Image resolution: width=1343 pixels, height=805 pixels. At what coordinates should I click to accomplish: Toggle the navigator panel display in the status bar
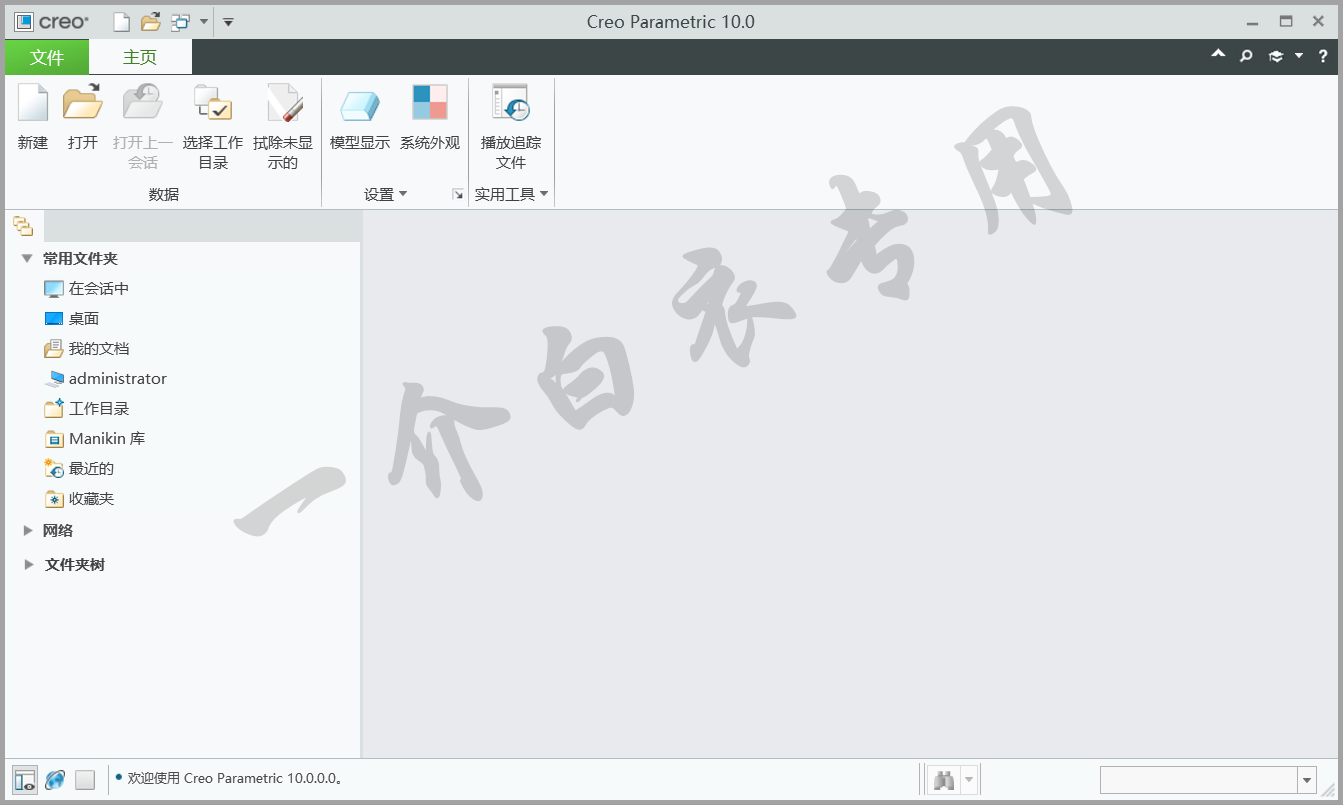[x=25, y=780]
